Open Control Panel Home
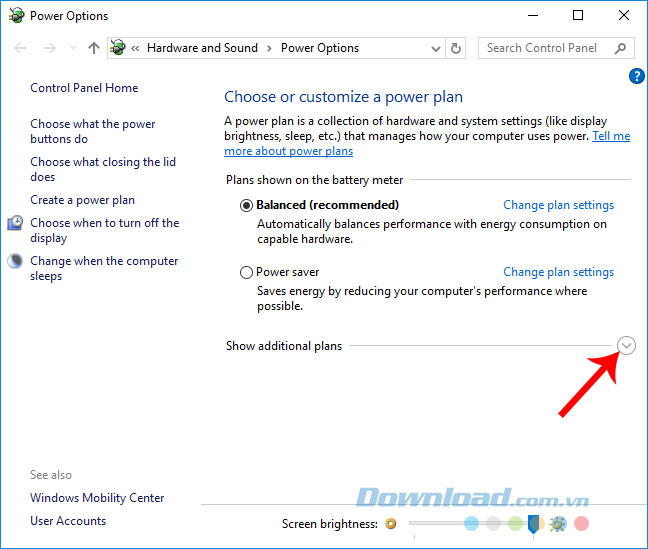This screenshot has height=549, width=648. tap(84, 88)
